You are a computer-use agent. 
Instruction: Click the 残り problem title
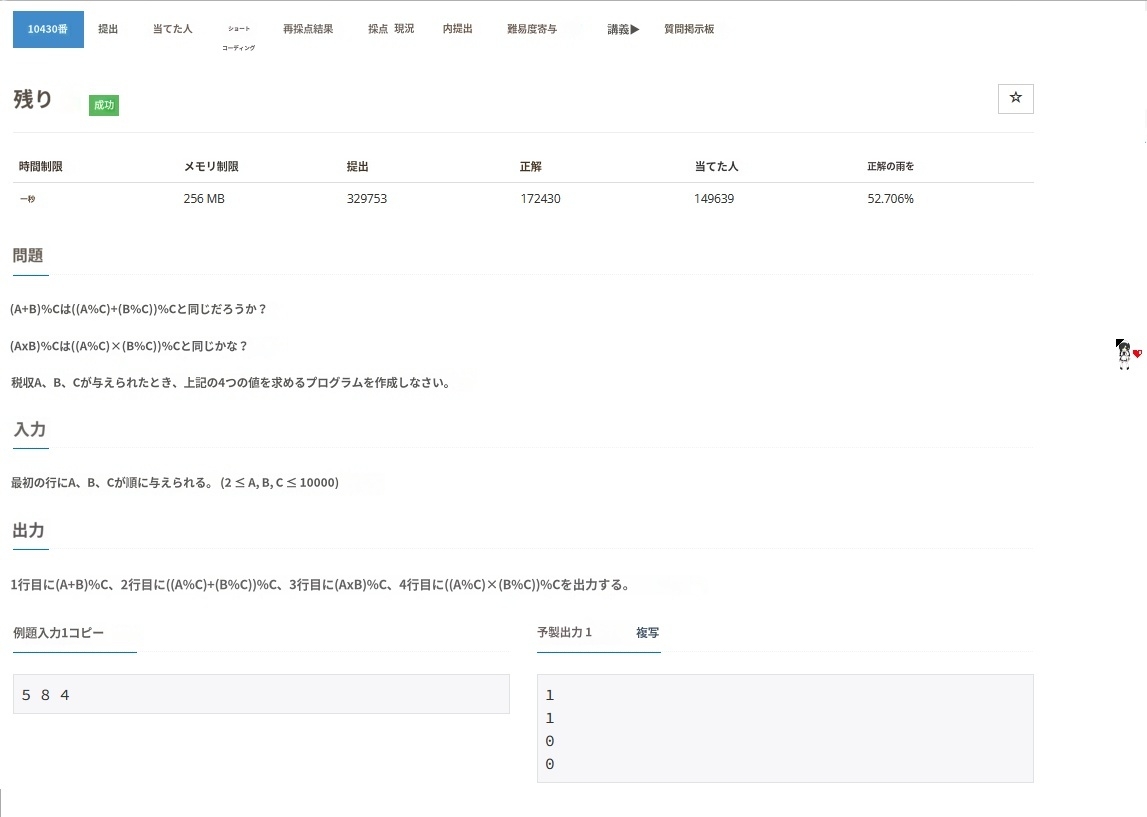point(33,99)
